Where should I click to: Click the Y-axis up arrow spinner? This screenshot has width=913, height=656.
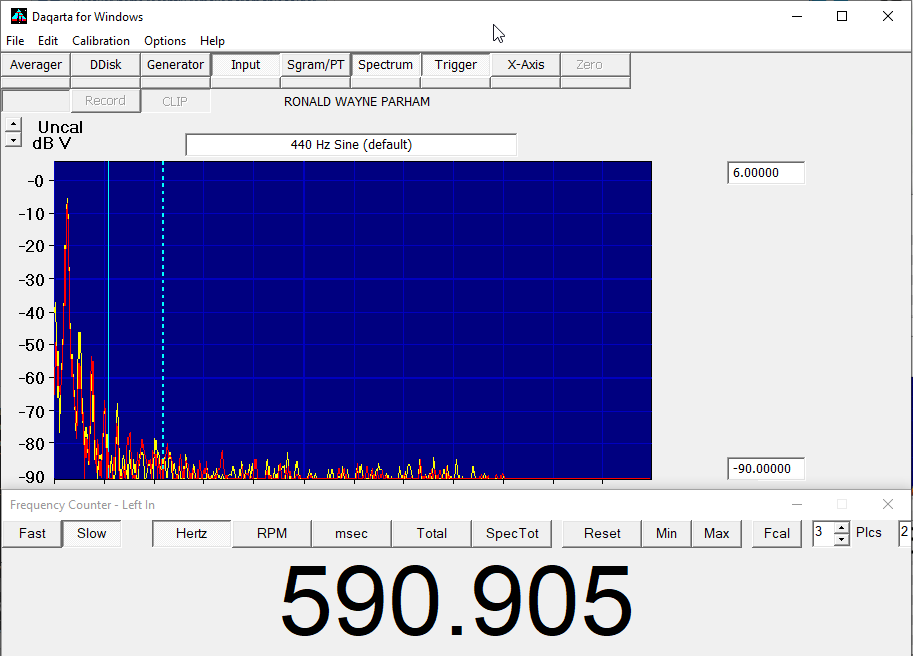pyautogui.click(x=12, y=125)
